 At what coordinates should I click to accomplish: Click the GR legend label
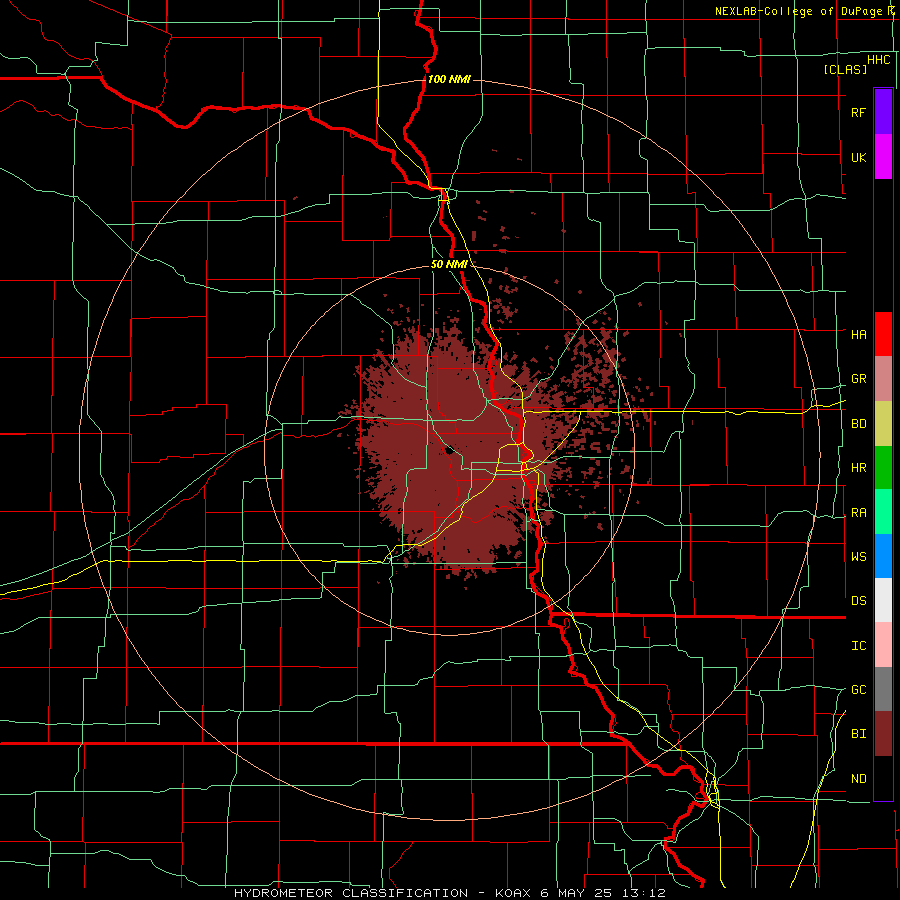(x=858, y=379)
